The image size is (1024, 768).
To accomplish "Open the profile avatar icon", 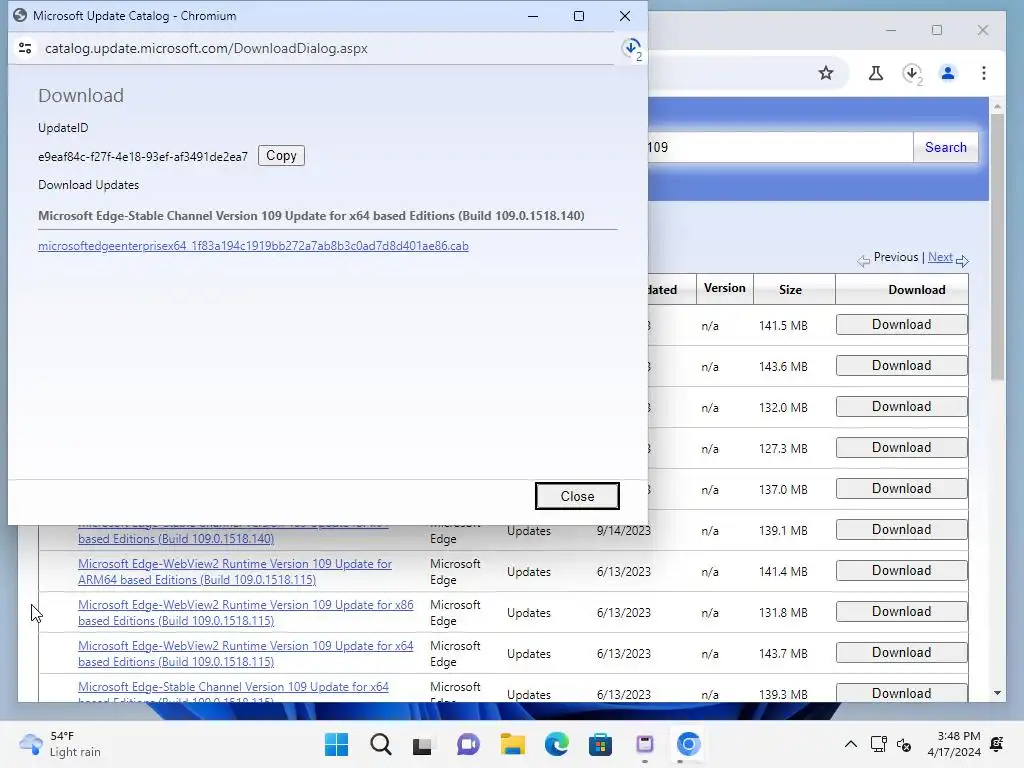I will [x=948, y=73].
